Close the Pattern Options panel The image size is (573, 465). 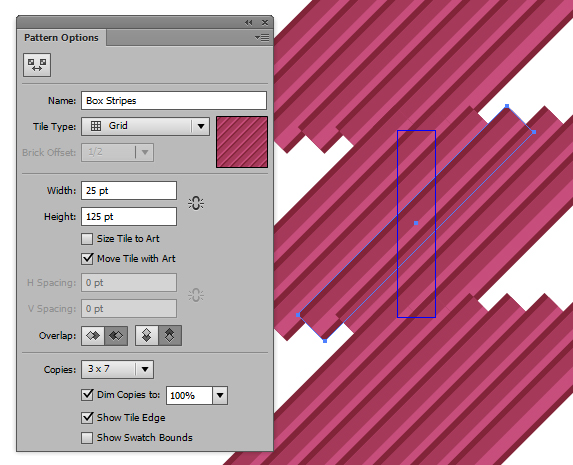[x=265, y=23]
